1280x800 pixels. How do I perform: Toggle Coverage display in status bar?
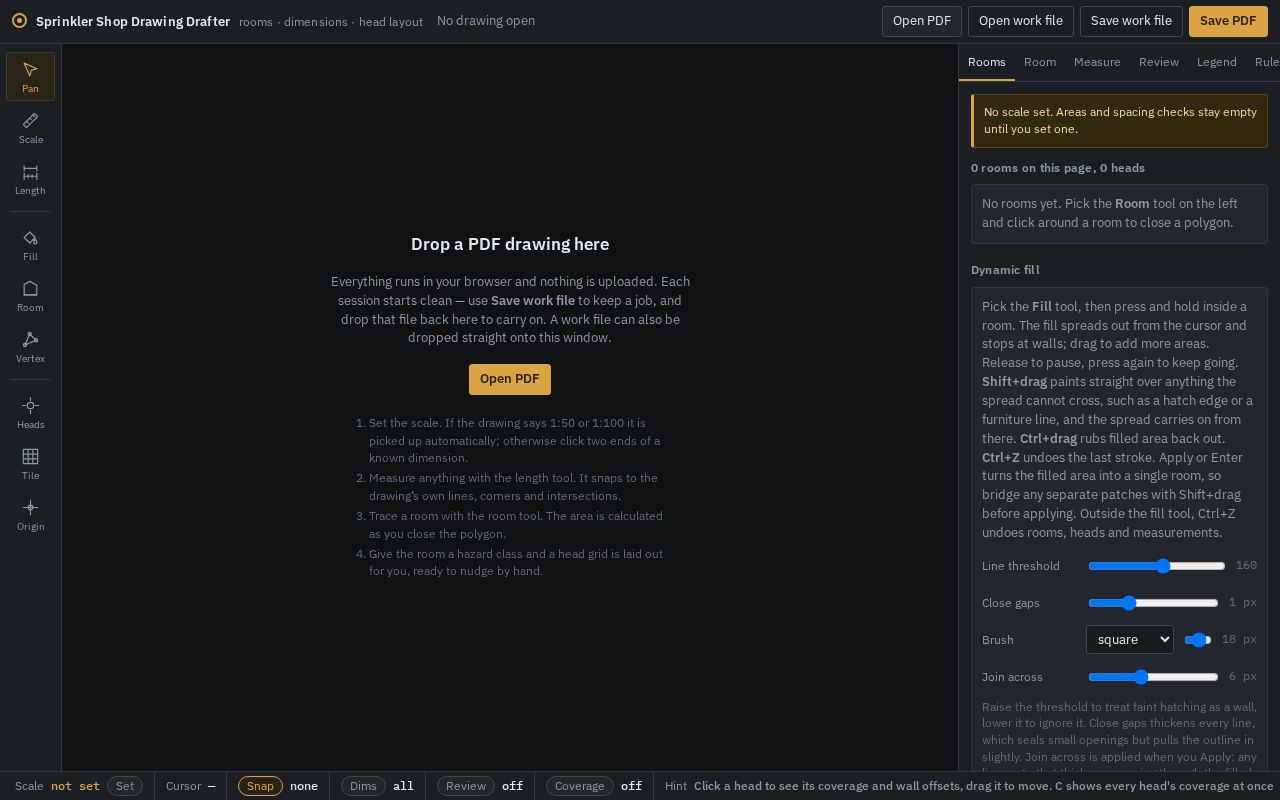click(580, 786)
